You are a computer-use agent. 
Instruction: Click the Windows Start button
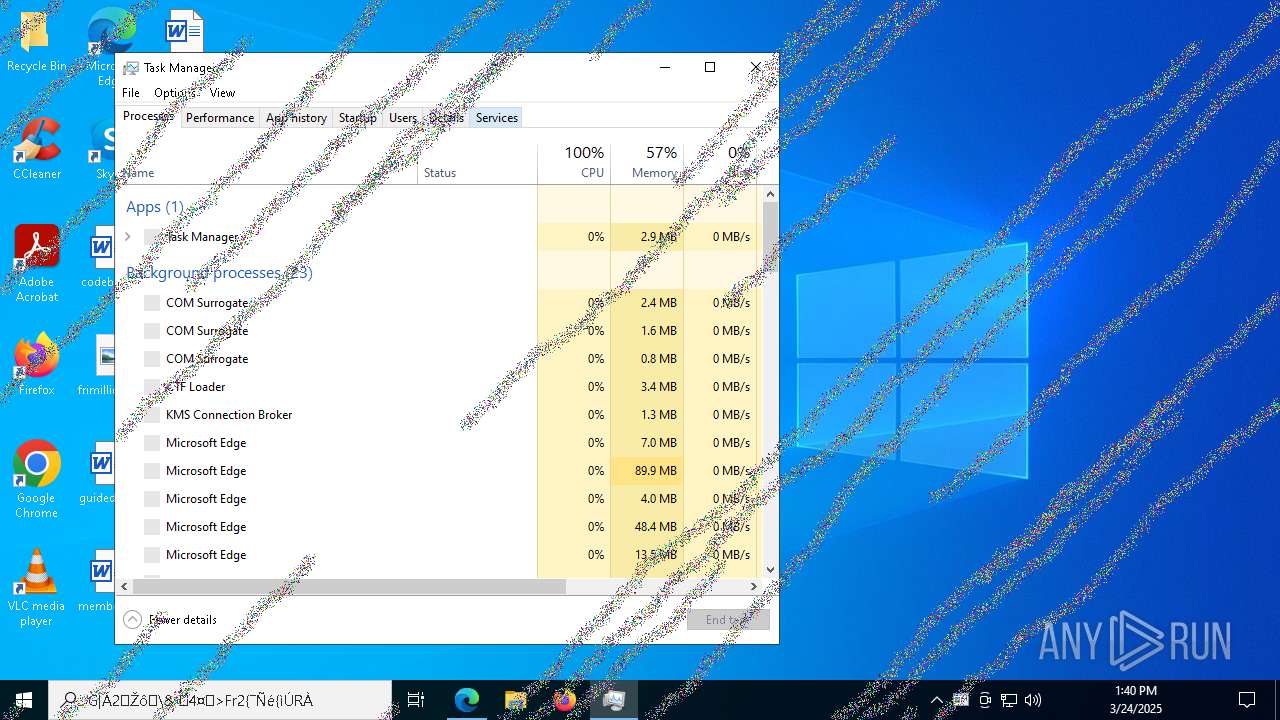24,700
